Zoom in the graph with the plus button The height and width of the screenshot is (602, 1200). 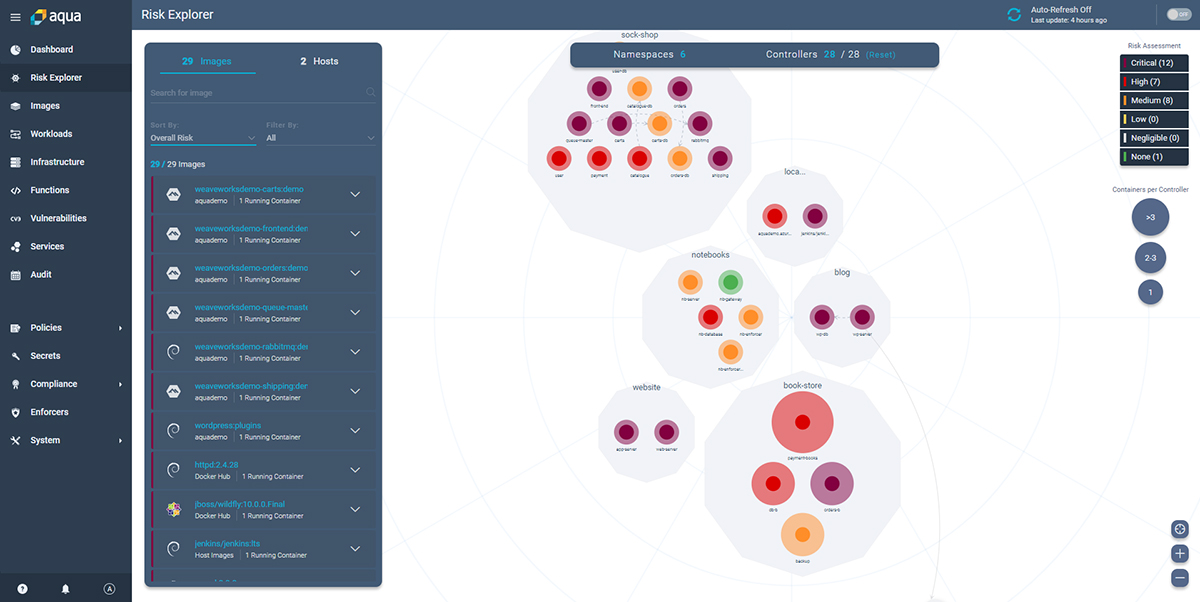click(x=1180, y=553)
